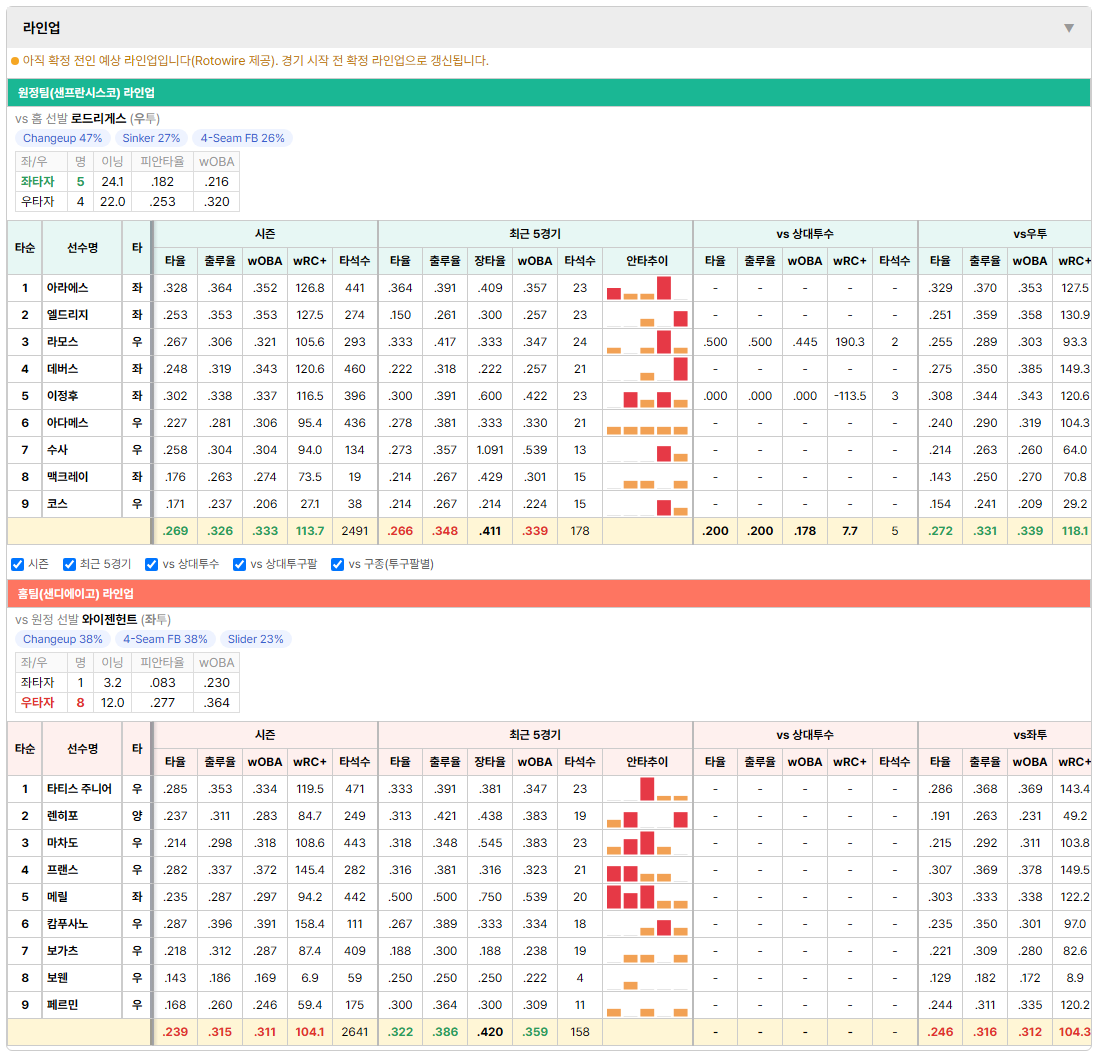Click 메릴 hit trend bar chart

(647, 897)
